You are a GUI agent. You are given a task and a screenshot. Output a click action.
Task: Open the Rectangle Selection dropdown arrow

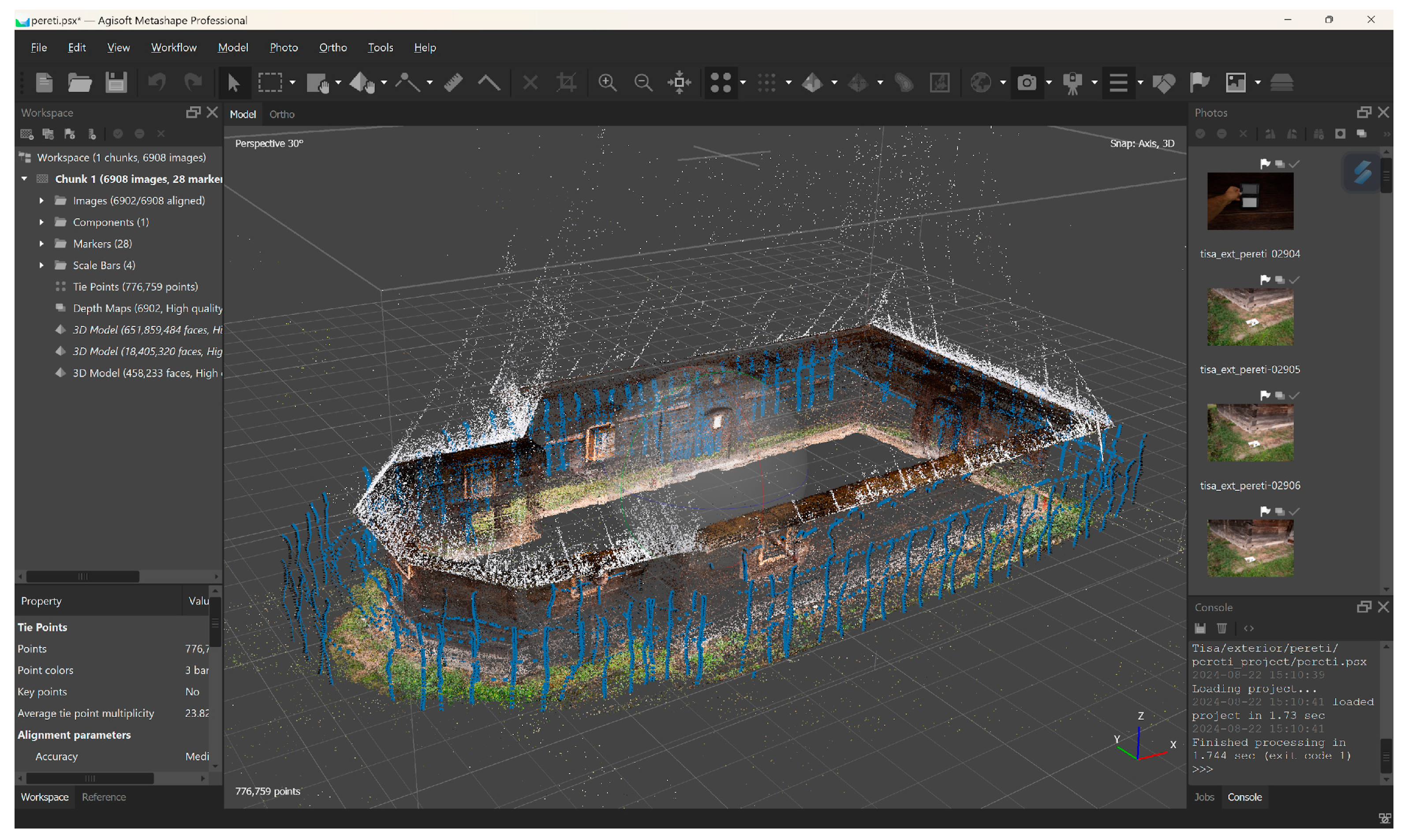pyautogui.click(x=292, y=82)
